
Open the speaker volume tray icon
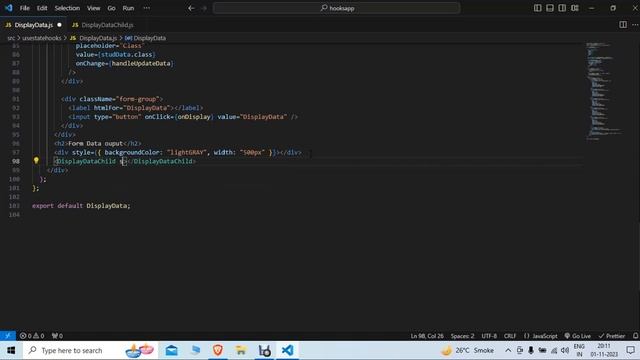click(x=565, y=350)
